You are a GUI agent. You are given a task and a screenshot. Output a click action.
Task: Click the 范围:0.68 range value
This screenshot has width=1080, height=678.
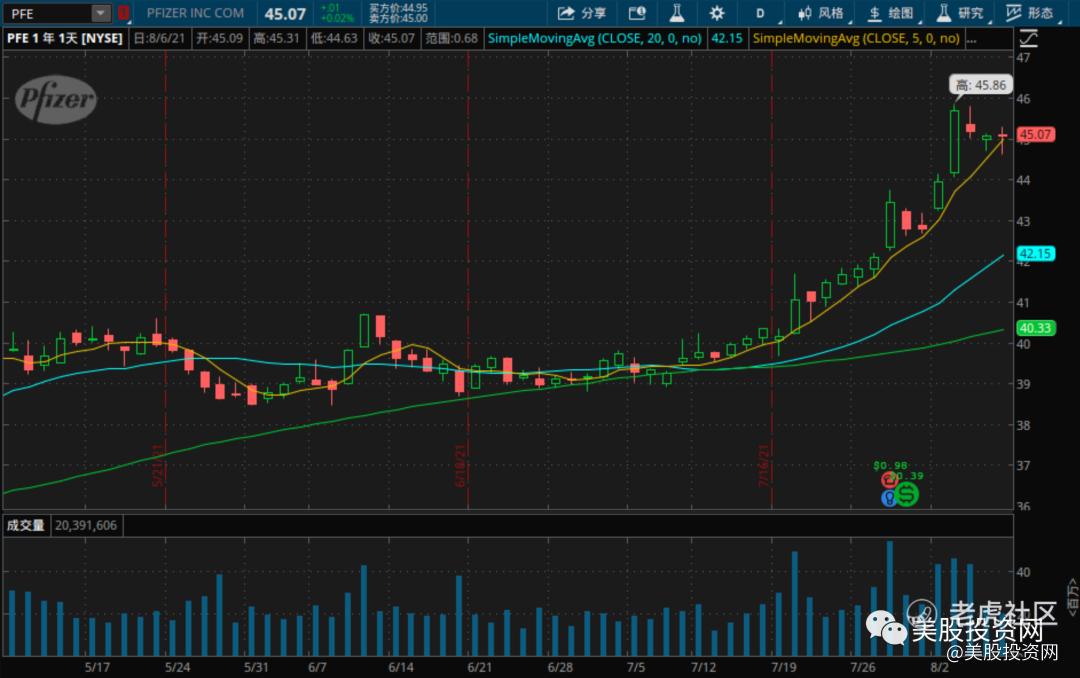coord(451,39)
